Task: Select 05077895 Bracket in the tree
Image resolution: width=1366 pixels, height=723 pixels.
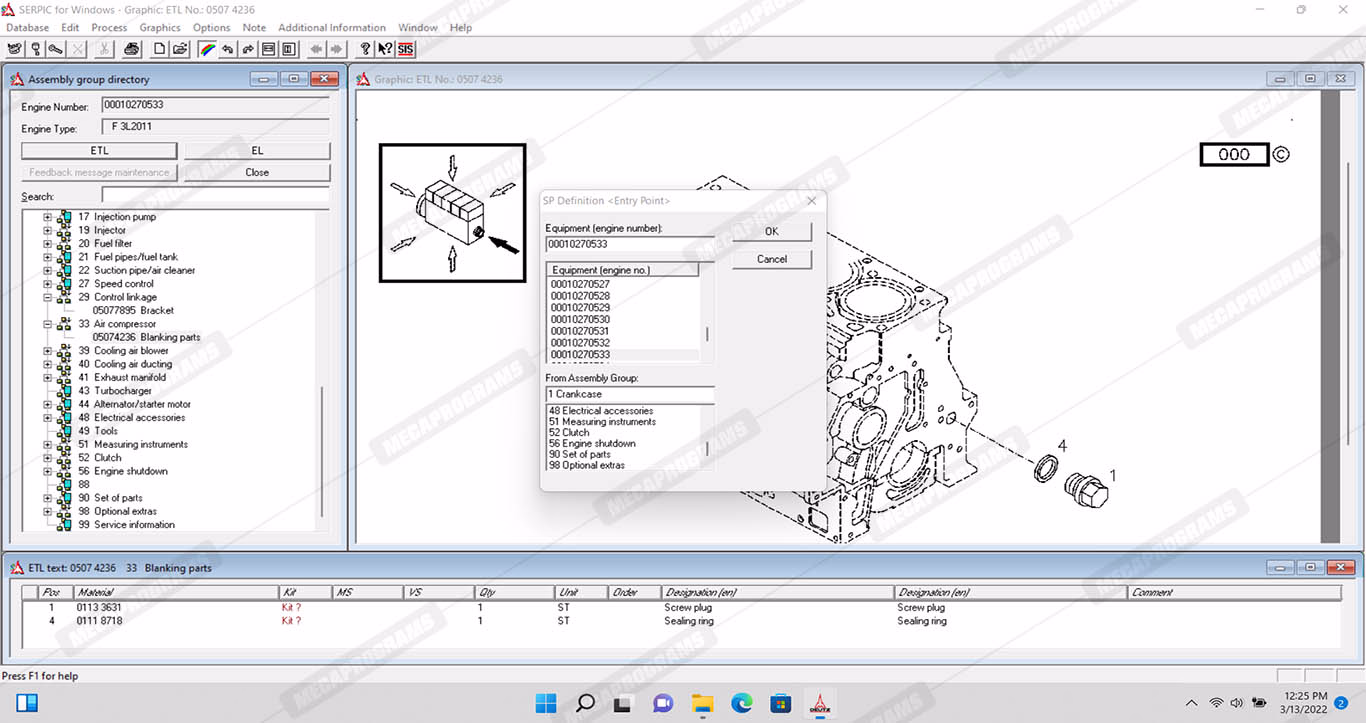Action: pos(133,311)
